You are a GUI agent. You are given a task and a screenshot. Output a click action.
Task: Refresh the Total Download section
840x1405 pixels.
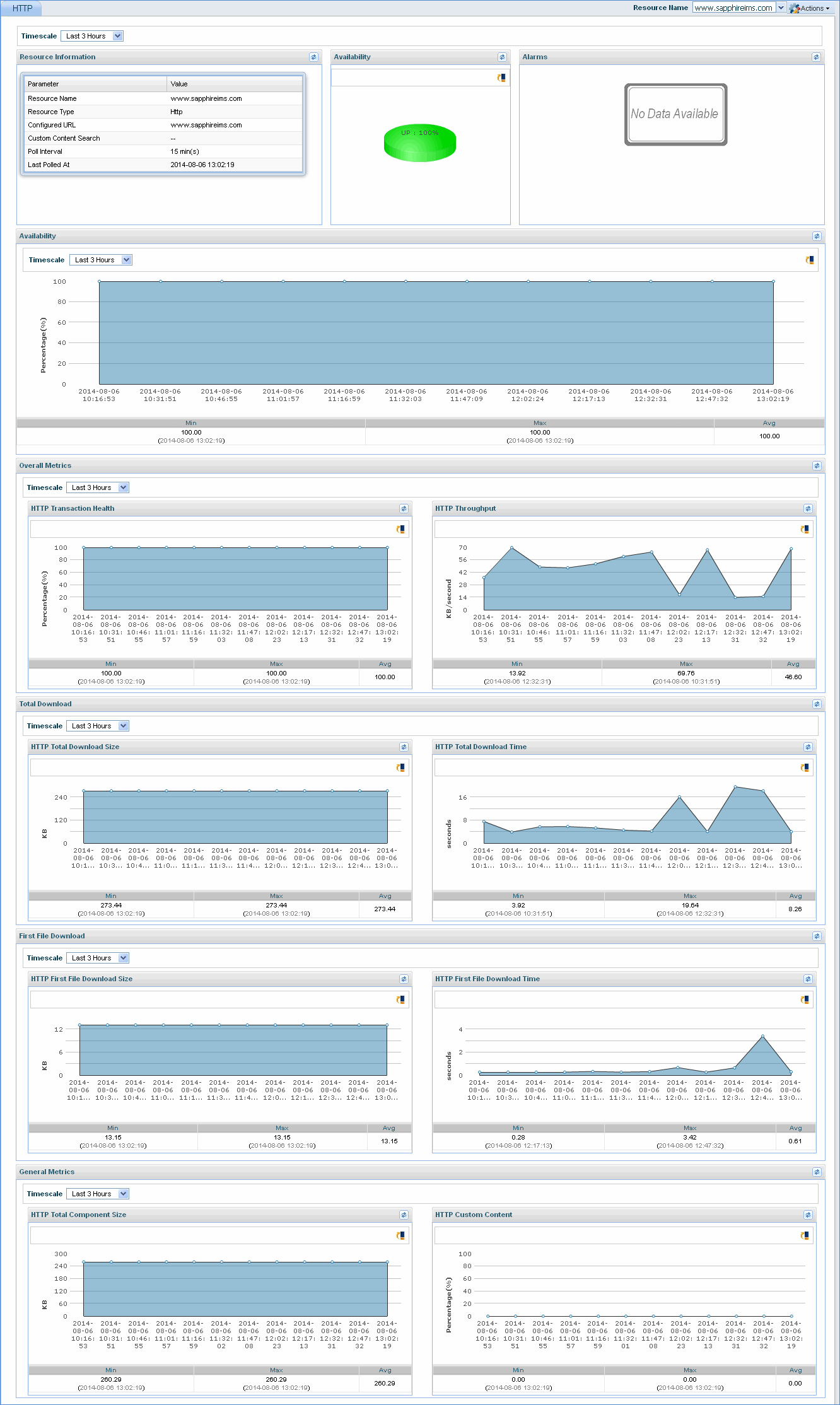(x=817, y=704)
